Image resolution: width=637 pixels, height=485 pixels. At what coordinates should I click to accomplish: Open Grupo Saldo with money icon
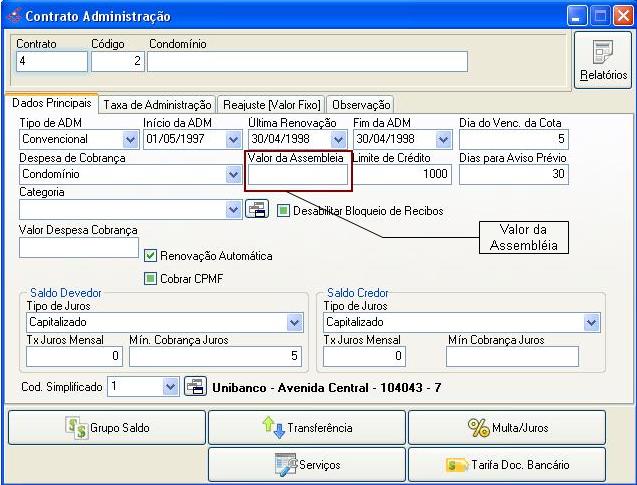pos(106,428)
